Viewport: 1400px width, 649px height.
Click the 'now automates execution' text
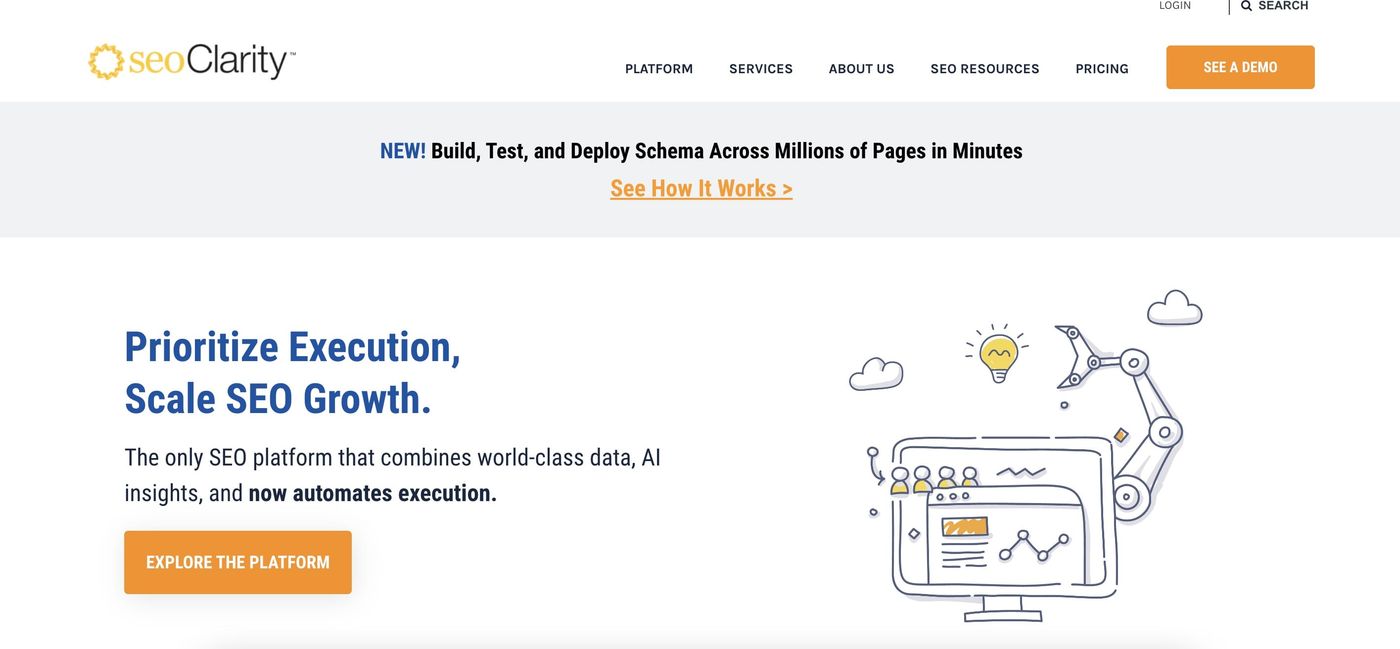pyautogui.click(x=373, y=493)
